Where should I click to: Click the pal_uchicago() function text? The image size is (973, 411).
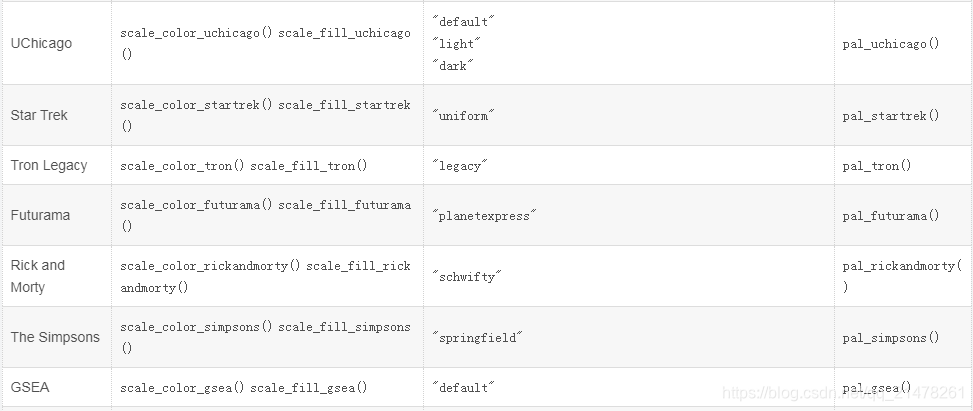pos(891,44)
